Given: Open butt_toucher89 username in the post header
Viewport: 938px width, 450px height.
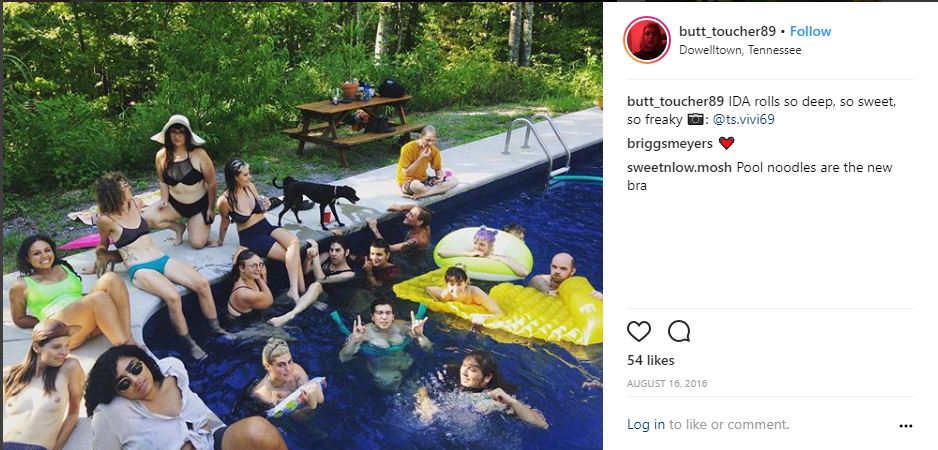Looking at the screenshot, I should point(727,31).
